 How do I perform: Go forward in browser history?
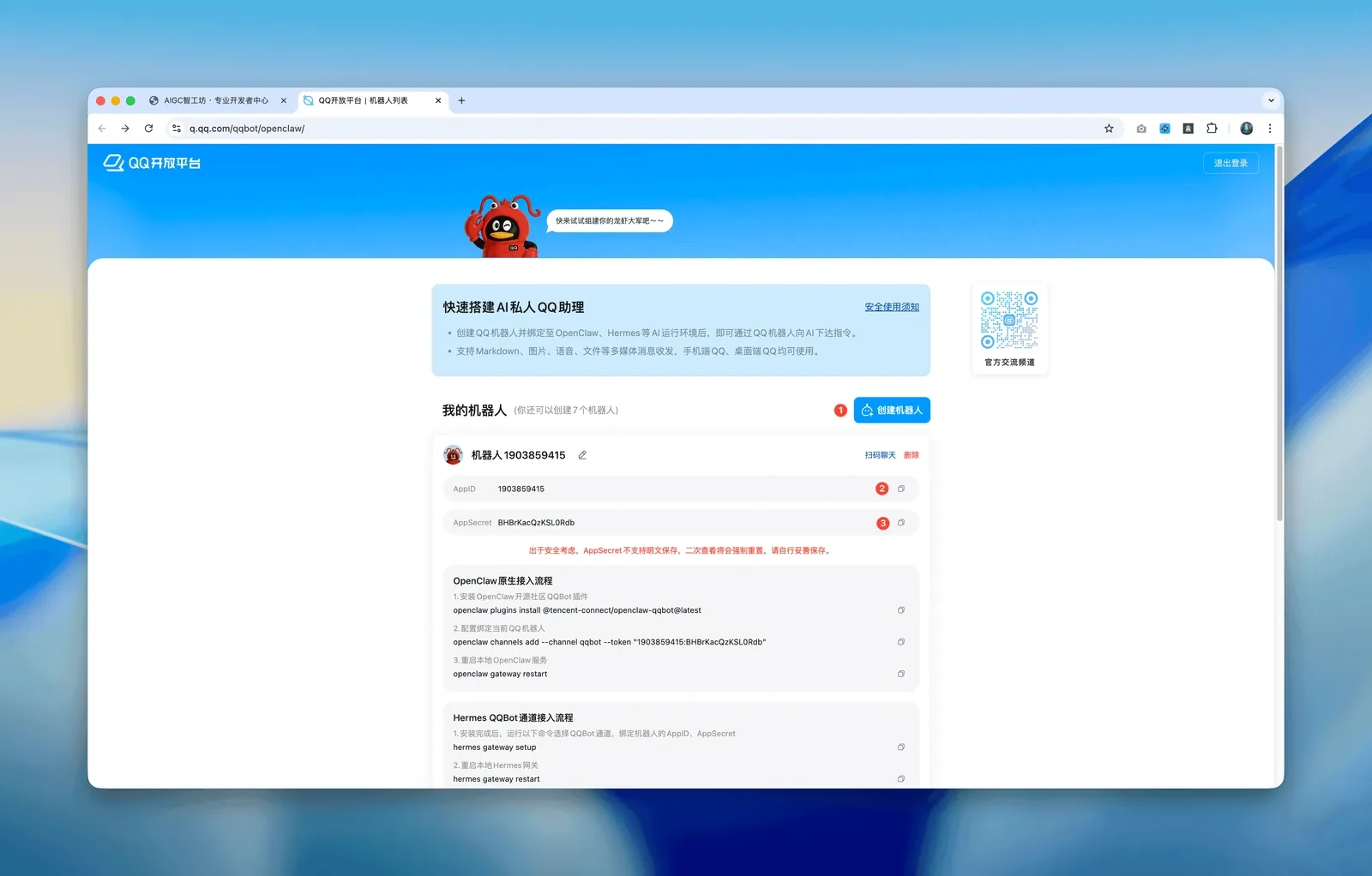(125, 129)
